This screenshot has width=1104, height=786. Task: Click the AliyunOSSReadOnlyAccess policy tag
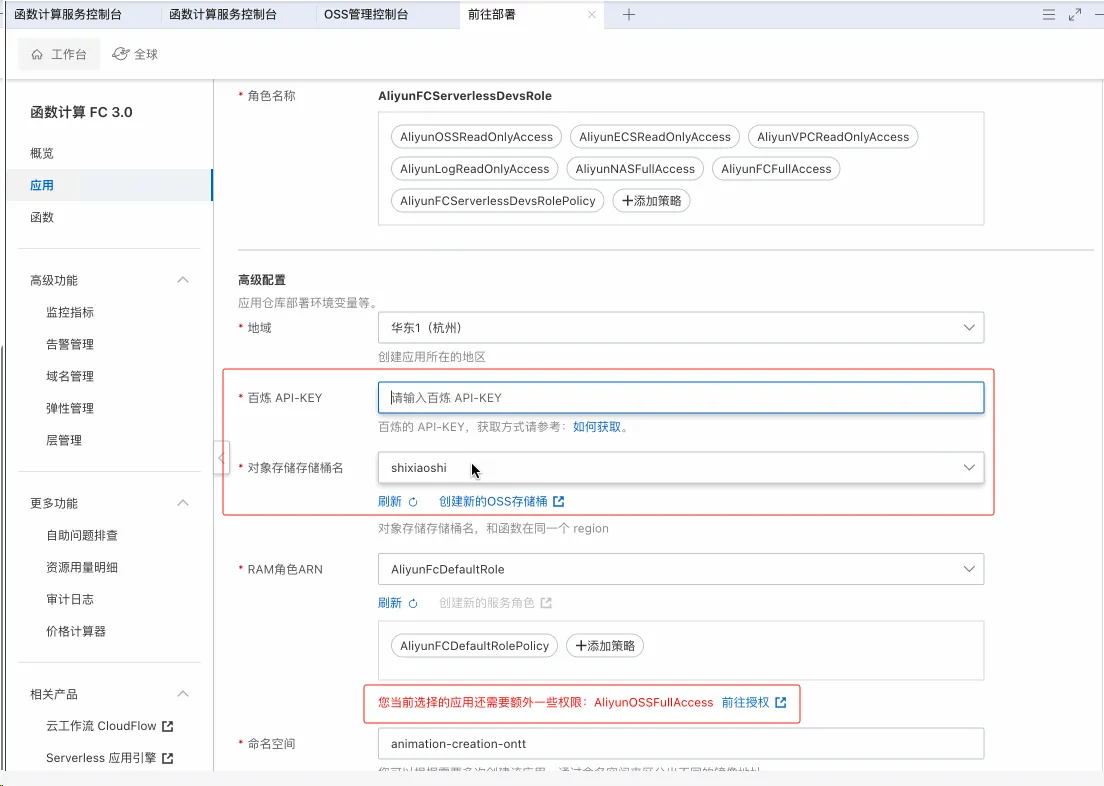[x=477, y=137]
